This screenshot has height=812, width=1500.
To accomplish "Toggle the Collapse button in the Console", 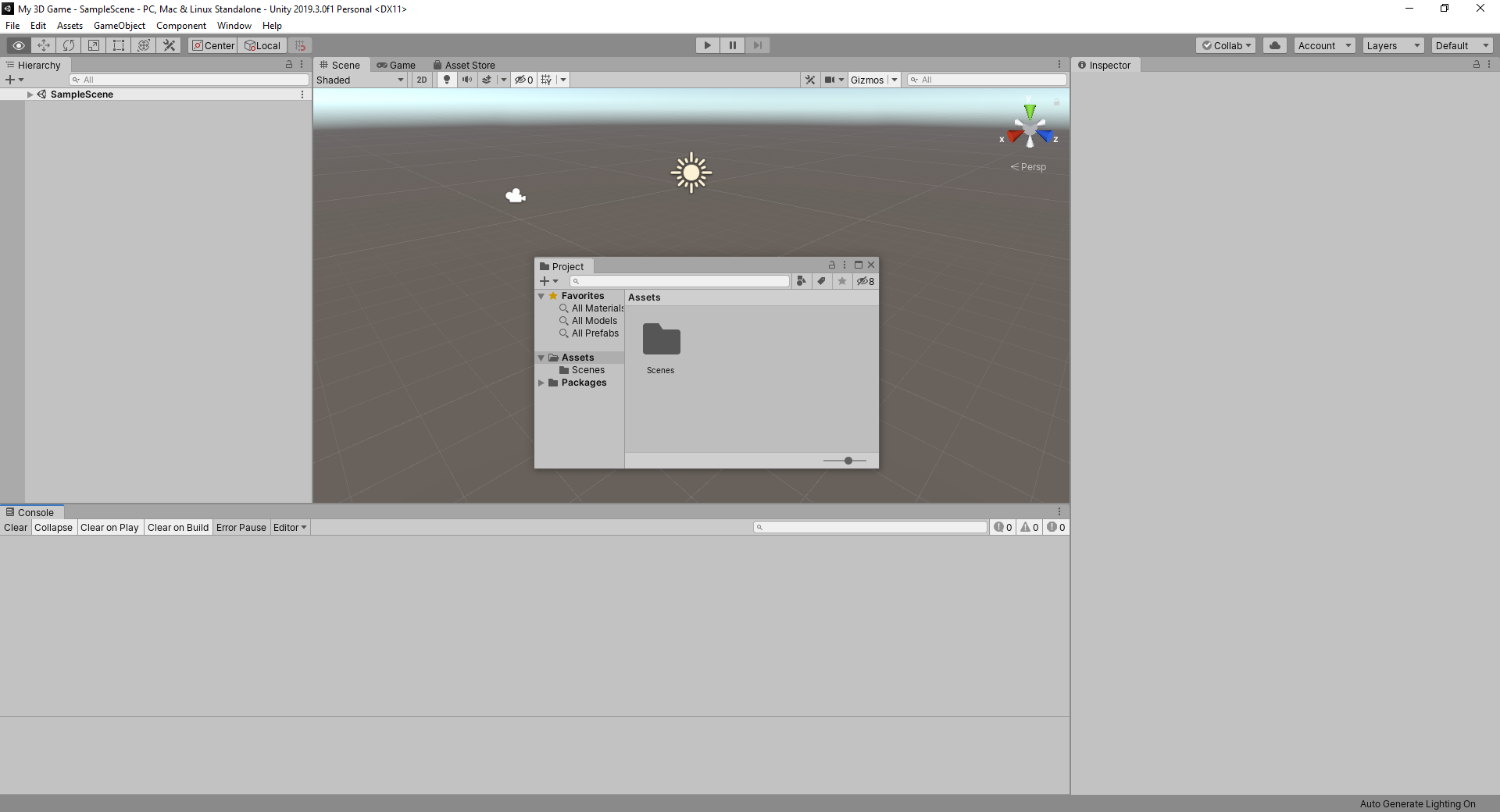I will 53,528.
